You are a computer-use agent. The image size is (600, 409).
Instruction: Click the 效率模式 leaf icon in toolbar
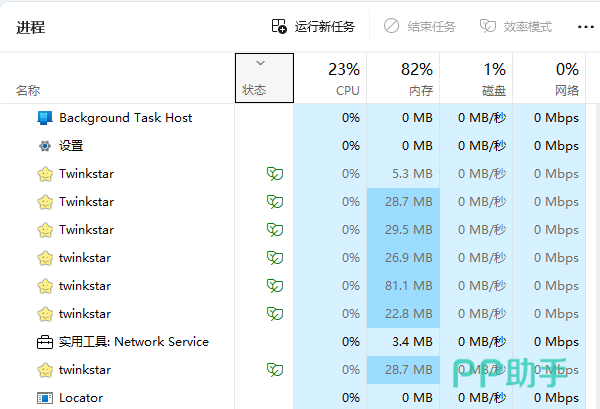tap(488, 26)
